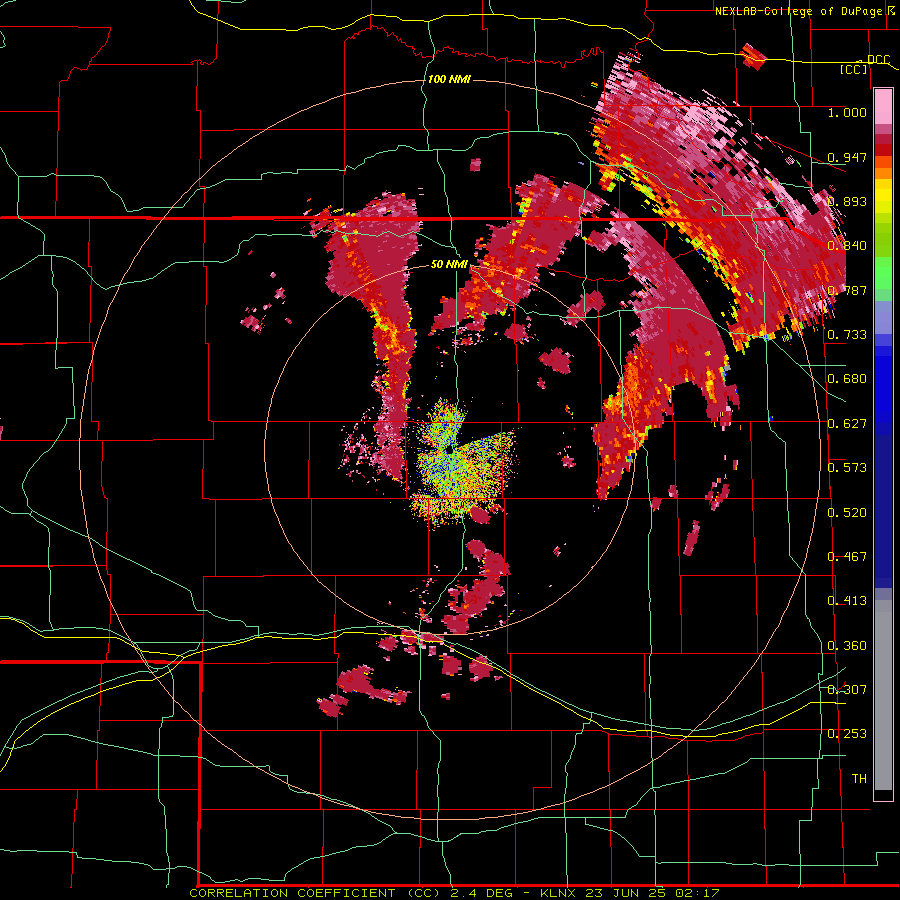Select the 1.000 value on the color scale
The image size is (900, 900).
[x=847, y=112]
